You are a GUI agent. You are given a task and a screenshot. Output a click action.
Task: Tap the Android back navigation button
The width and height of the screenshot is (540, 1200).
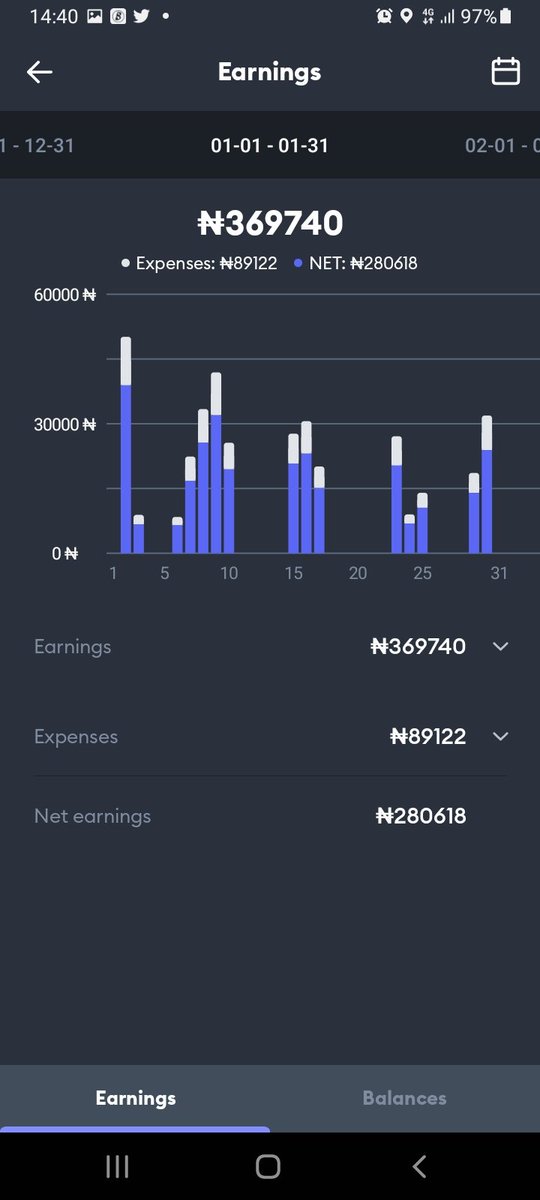pyautogui.click(x=420, y=1166)
